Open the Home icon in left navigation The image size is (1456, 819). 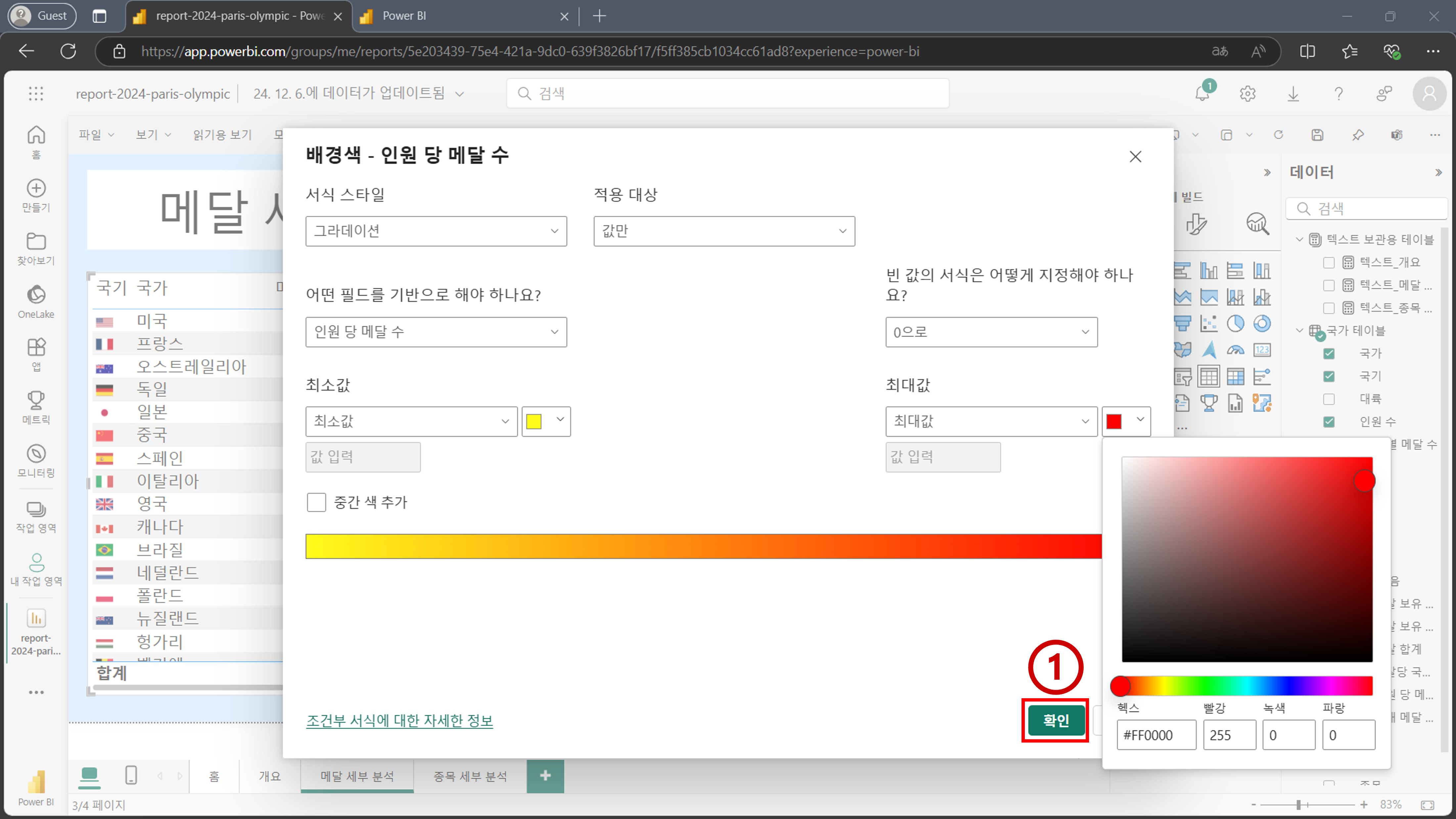[36, 141]
